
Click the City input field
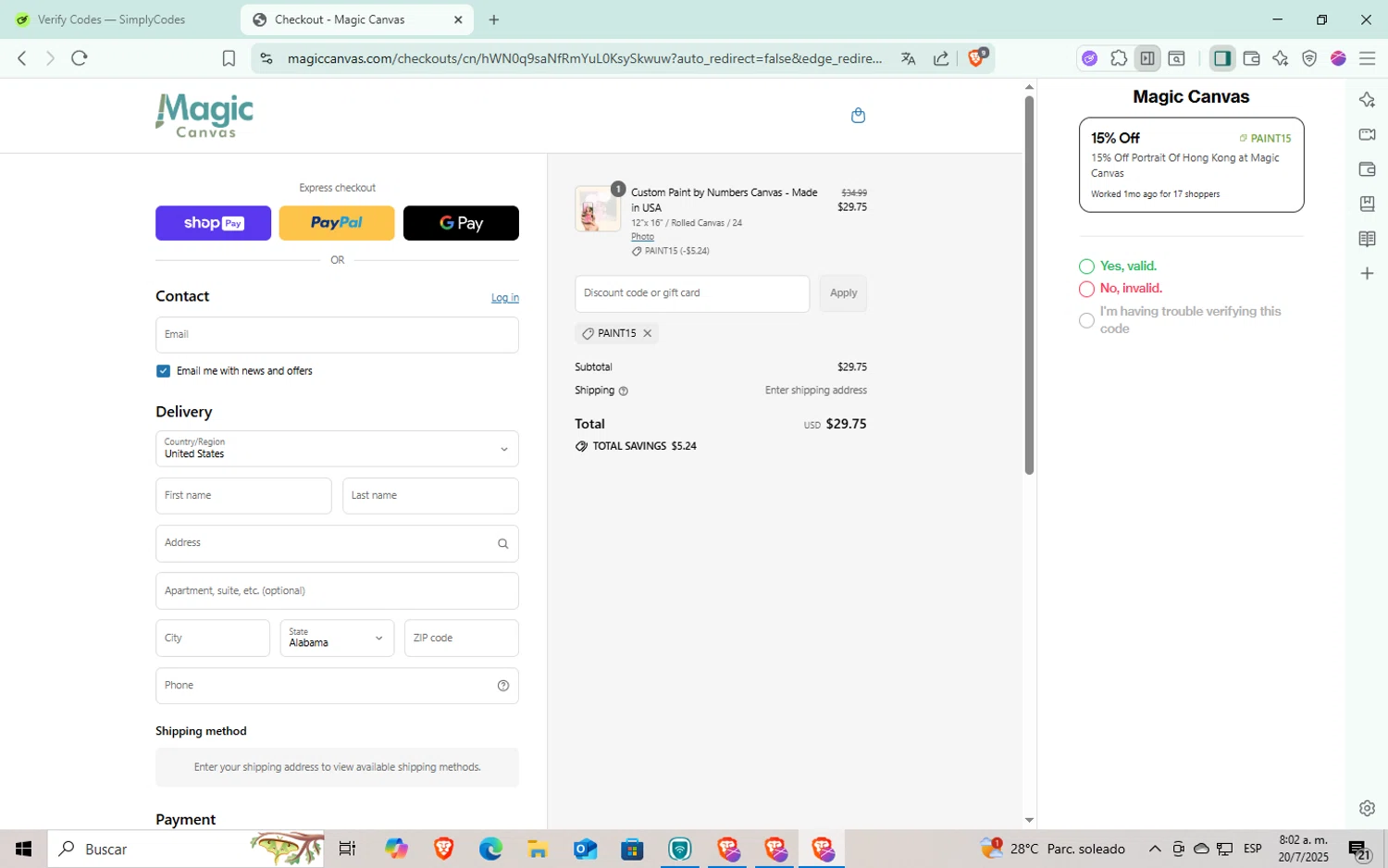tap(213, 639)
